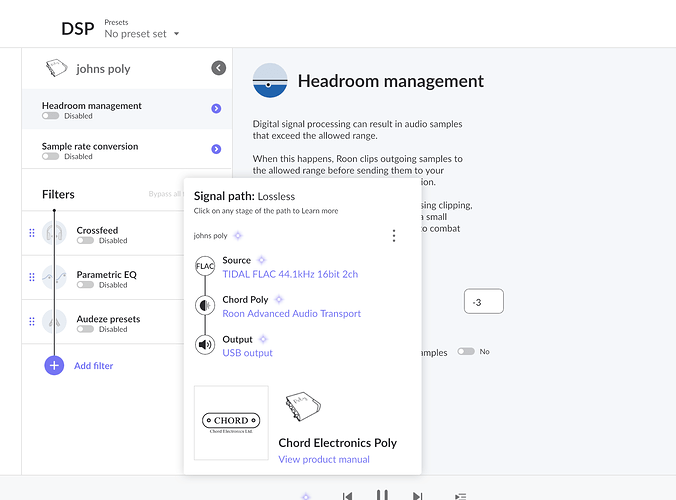Toggle Headroom management switch

point(50,116)
